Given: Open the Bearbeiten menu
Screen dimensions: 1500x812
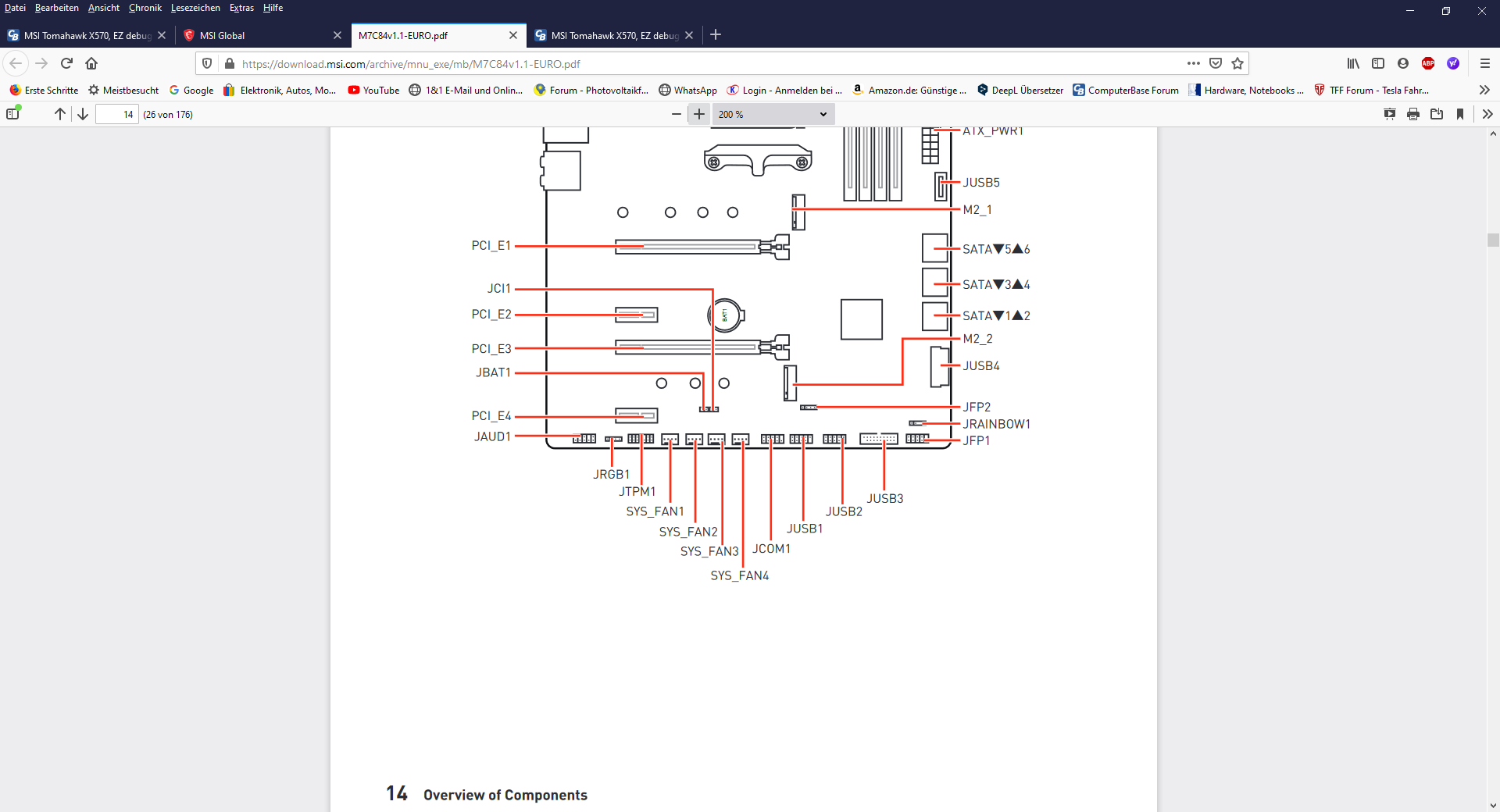Looking at the screenshot, I should 57,8.
